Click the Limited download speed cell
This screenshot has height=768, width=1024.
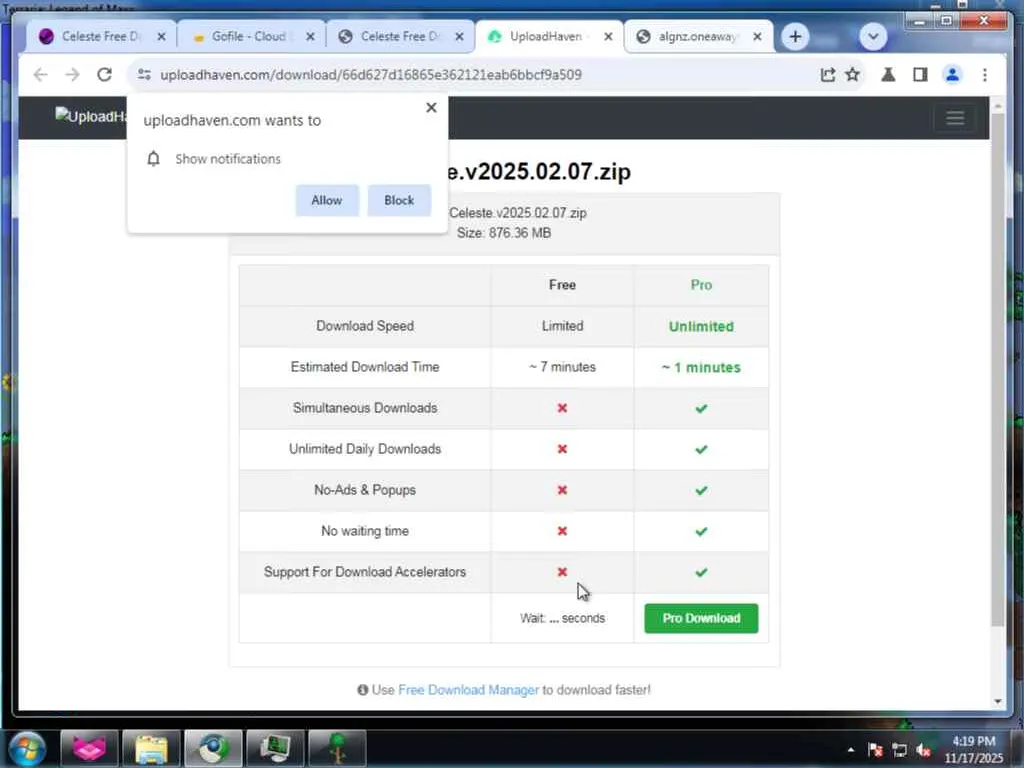[562, 326]
